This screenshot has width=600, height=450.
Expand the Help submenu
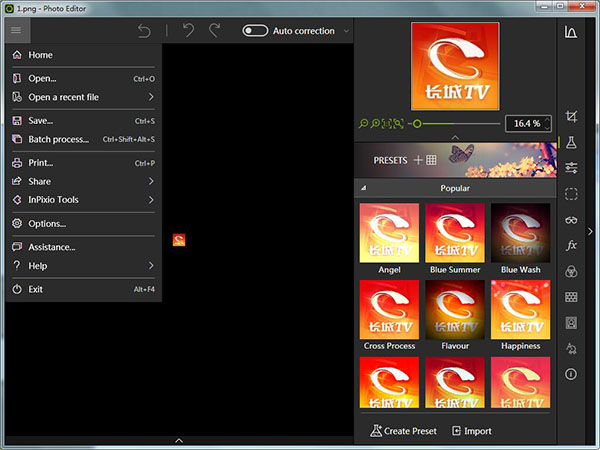point(83,266)
